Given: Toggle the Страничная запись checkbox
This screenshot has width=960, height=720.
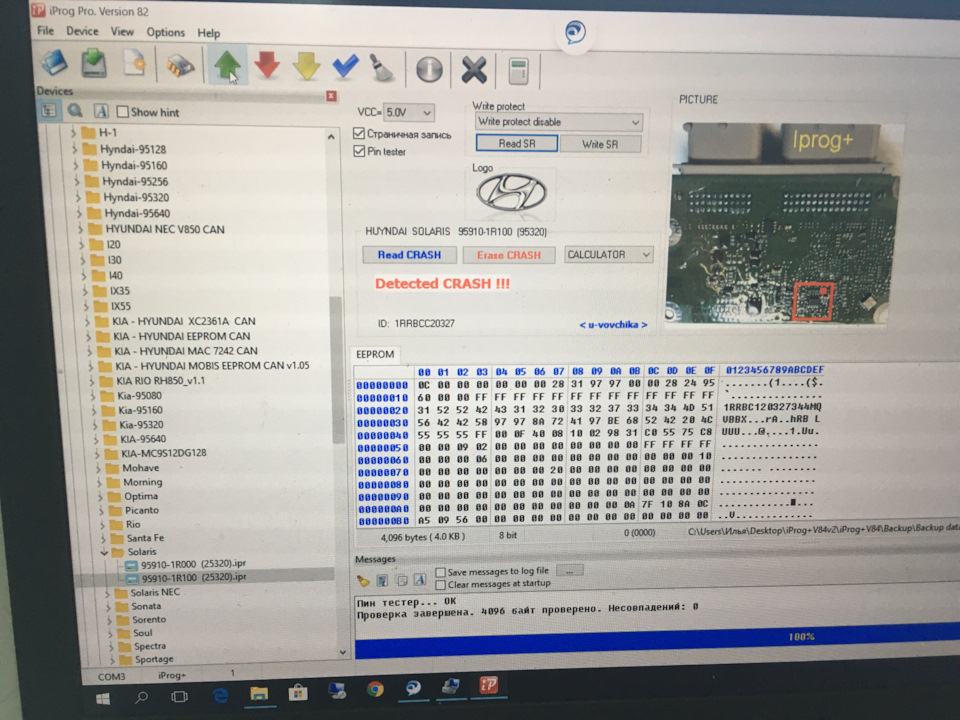Looking at the screenshot, I should [x=359, y=133].
